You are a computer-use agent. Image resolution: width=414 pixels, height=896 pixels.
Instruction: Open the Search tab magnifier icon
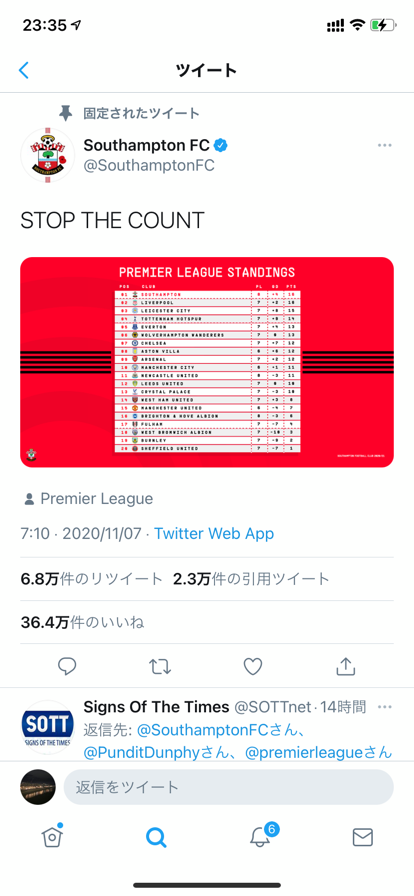[x=156, y=837]
